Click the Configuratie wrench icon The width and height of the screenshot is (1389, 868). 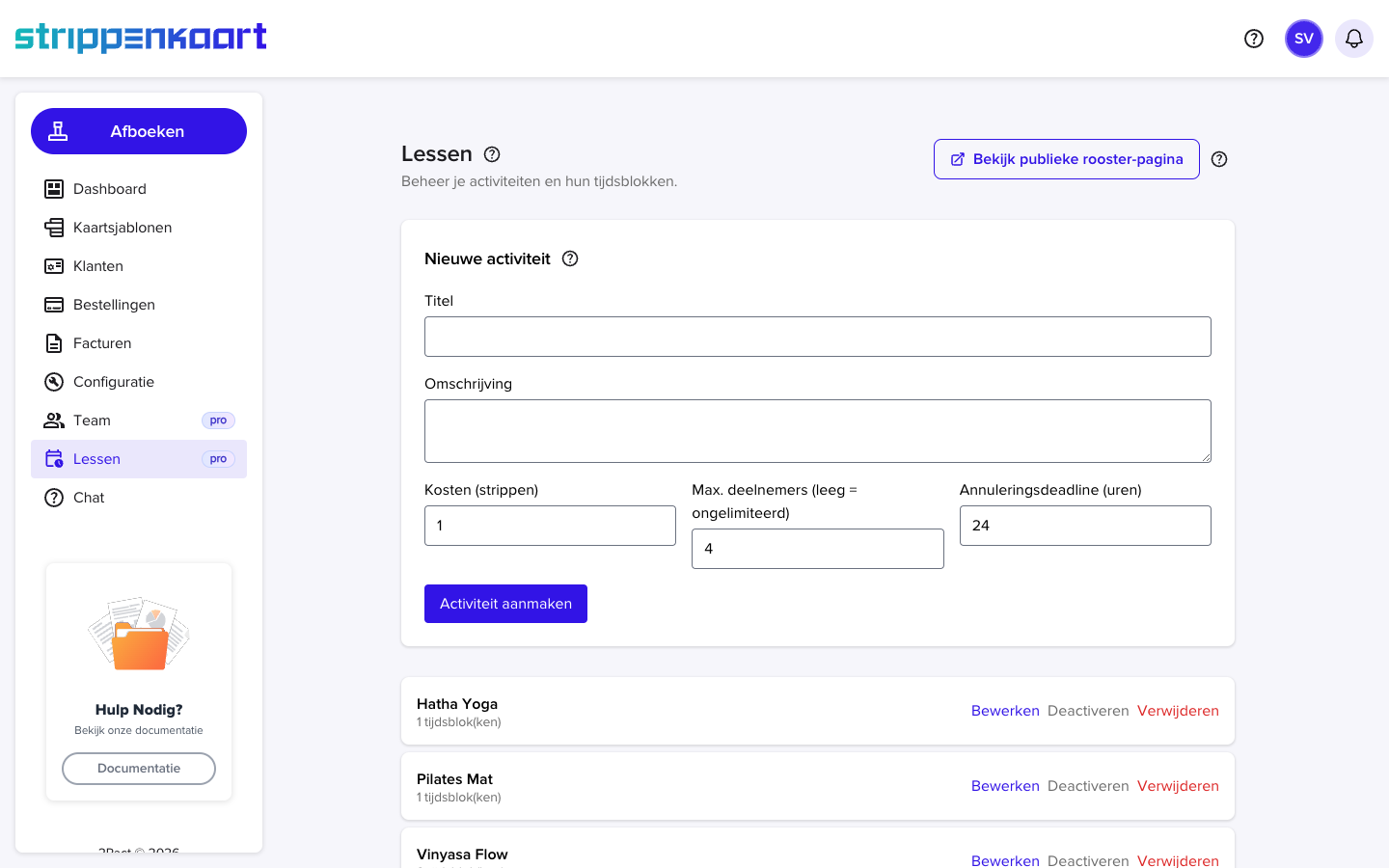point(54,382)
